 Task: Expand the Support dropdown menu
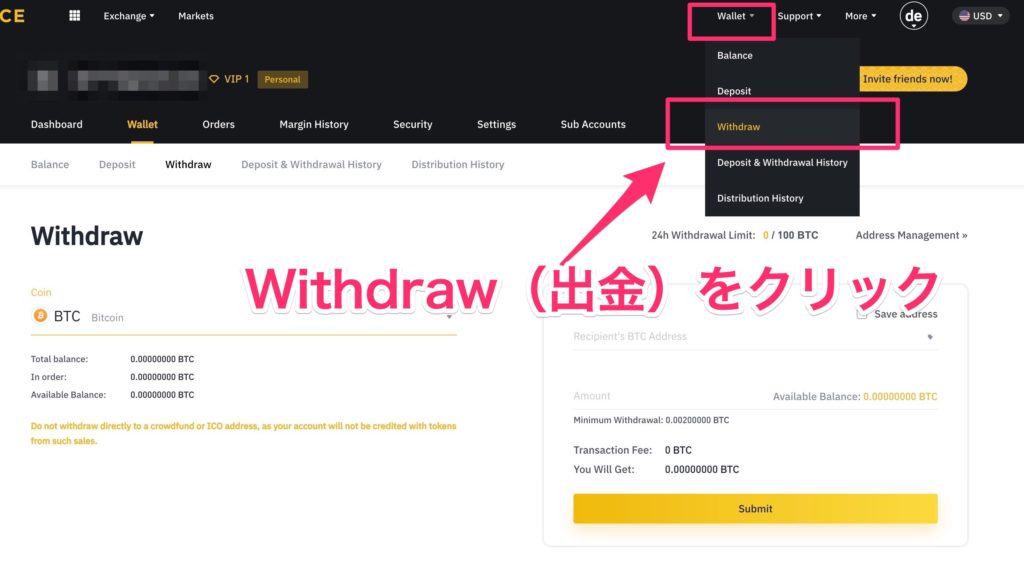click(x=799, y=16)
